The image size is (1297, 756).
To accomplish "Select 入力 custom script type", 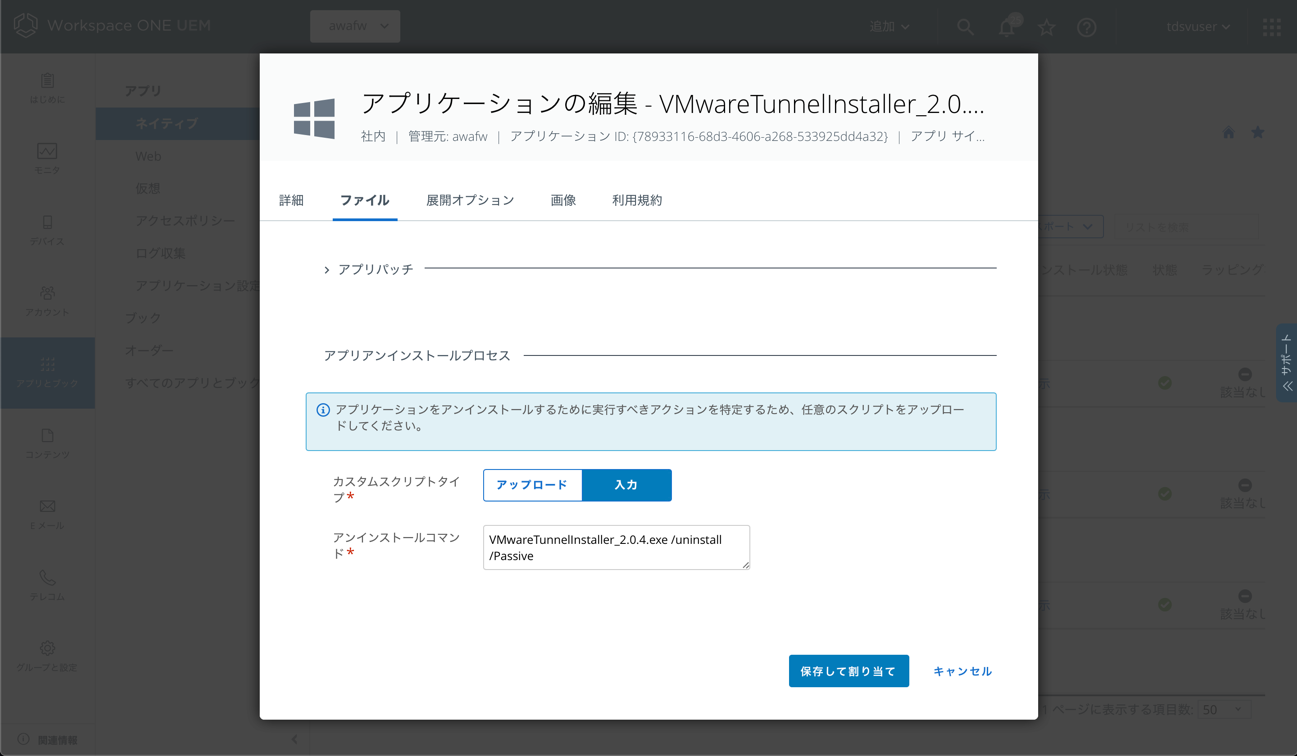I will tap(626, 485).
